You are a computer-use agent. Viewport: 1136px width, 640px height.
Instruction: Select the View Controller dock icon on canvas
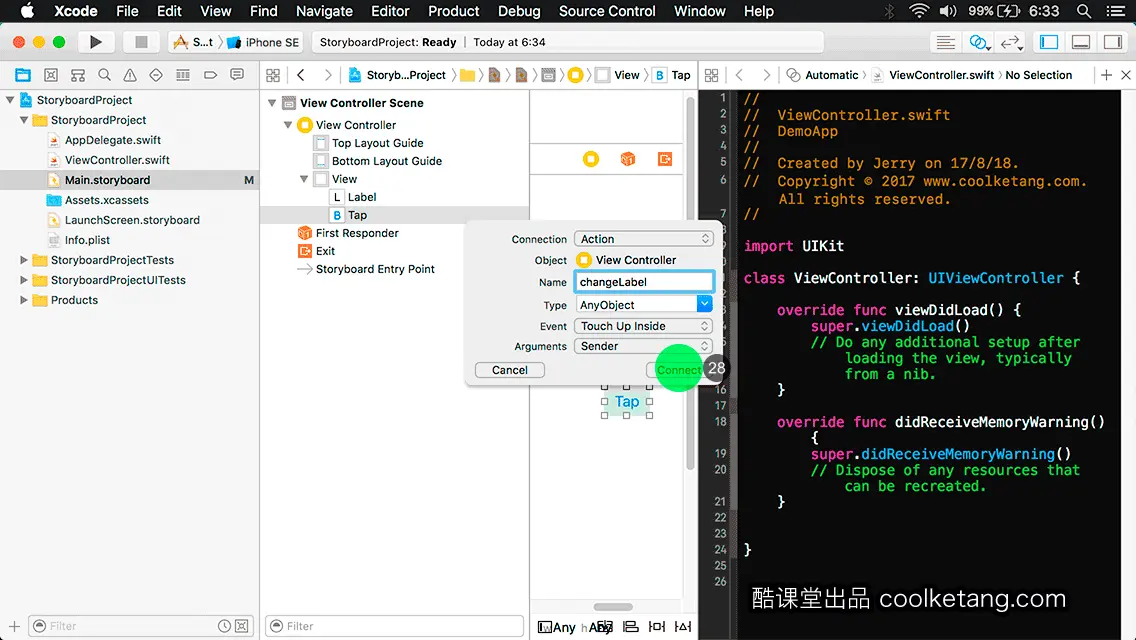click(591, 159)
